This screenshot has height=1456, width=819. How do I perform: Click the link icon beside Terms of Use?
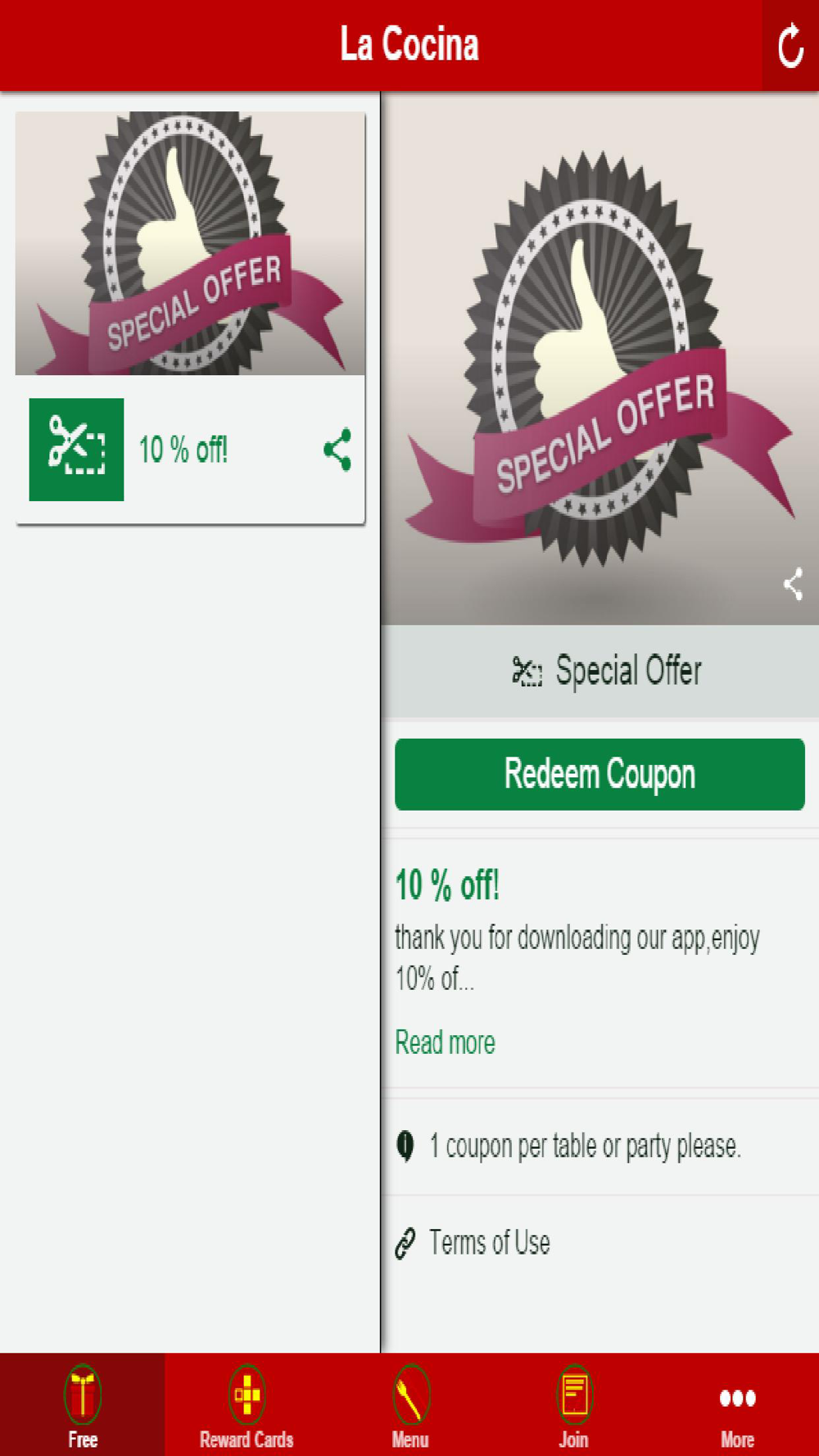click(405, 1243)
